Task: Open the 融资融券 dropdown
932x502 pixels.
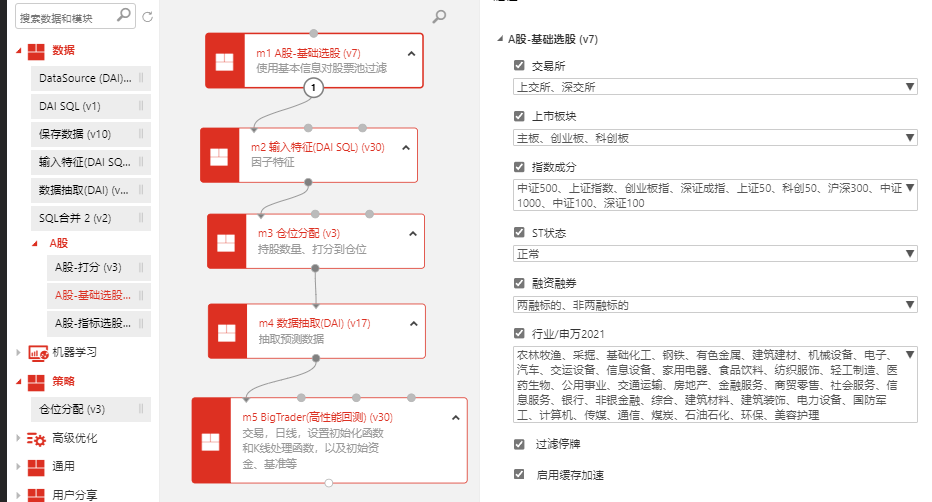Action: (x=715, y=305)
